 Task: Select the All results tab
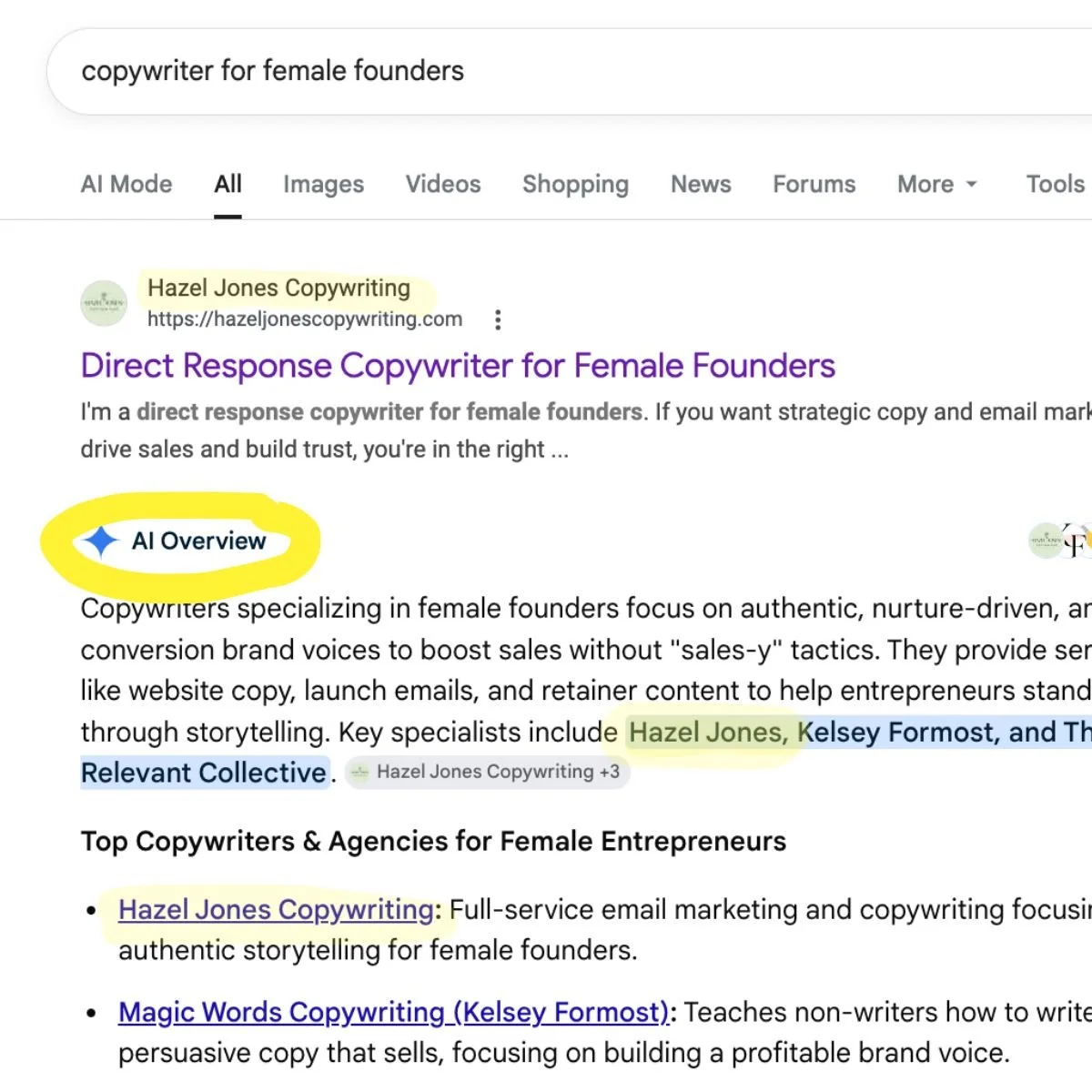point(227,184)
